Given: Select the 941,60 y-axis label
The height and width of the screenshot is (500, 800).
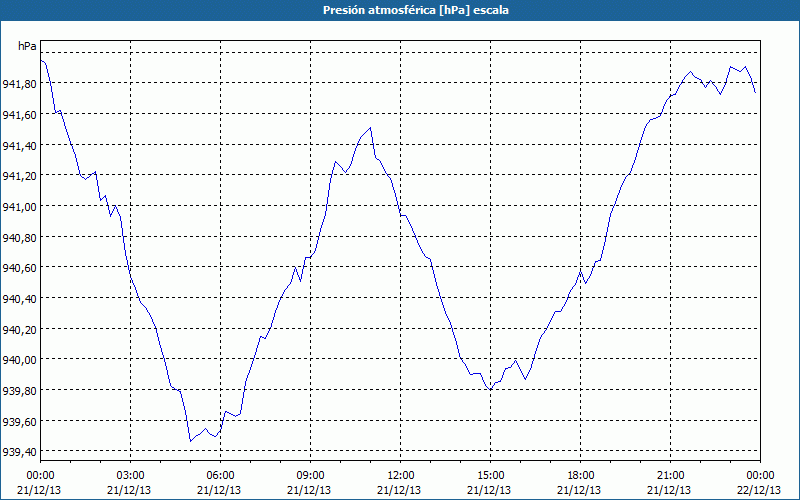Looking at the screenshot, I should click(19, 115).
